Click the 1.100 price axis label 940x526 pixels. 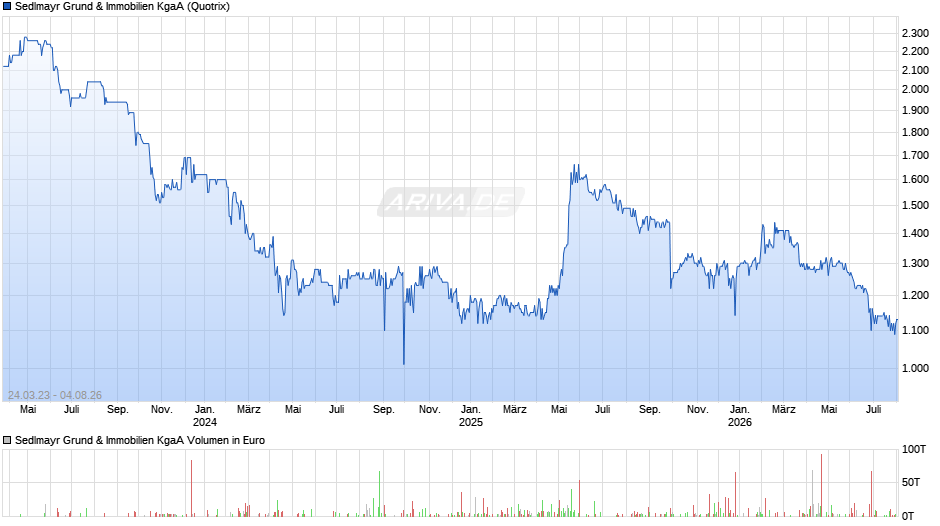pos(915,330)
